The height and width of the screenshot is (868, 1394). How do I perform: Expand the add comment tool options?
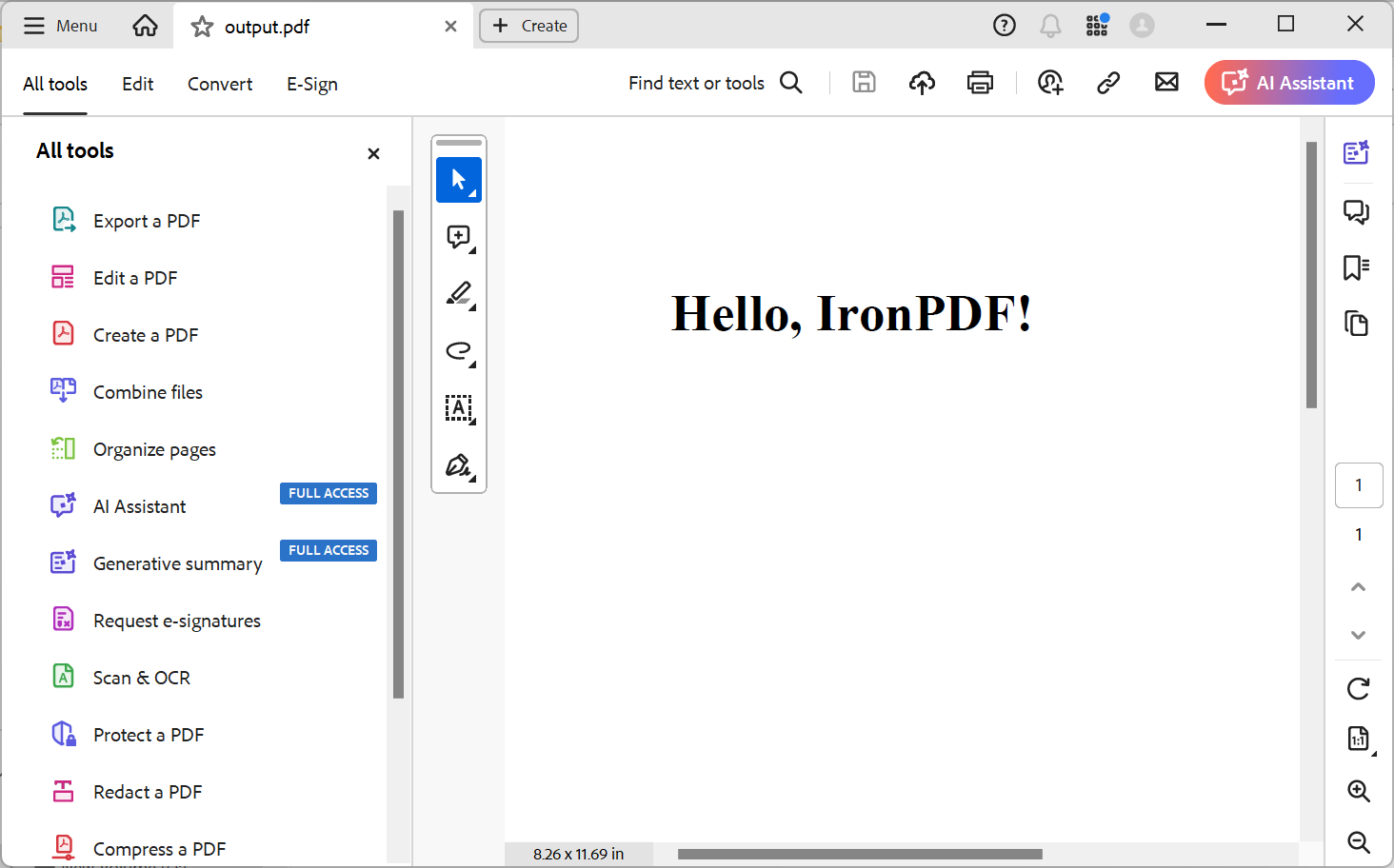point(470,247)
